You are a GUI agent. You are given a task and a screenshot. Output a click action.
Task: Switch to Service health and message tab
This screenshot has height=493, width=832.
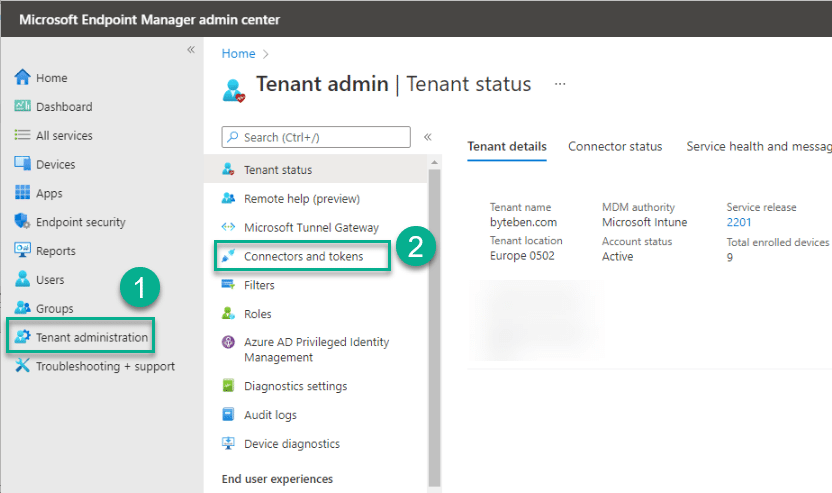coord(758,146)
